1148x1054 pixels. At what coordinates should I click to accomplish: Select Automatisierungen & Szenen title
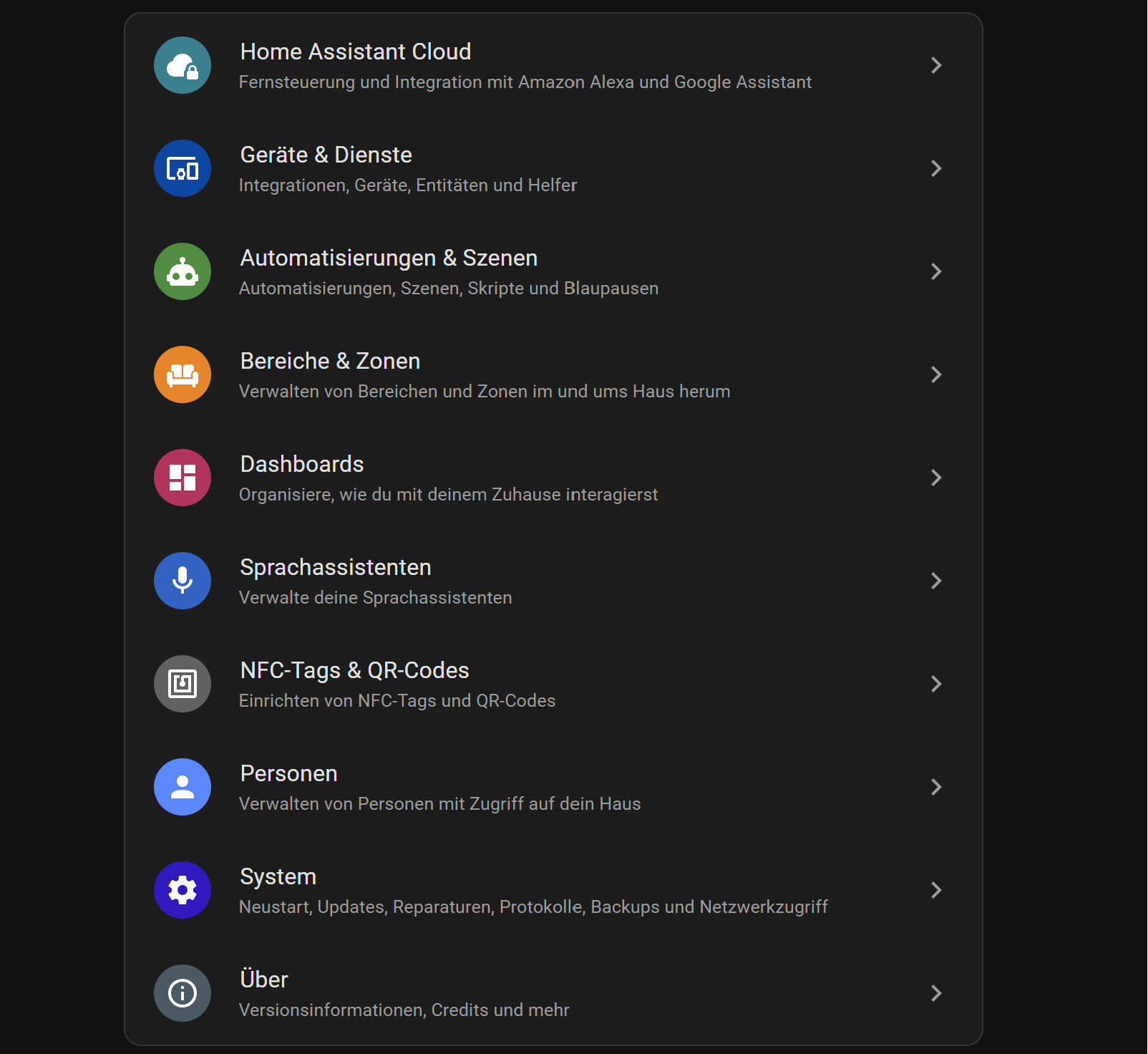pyautogui.click(x=389, y=258)
